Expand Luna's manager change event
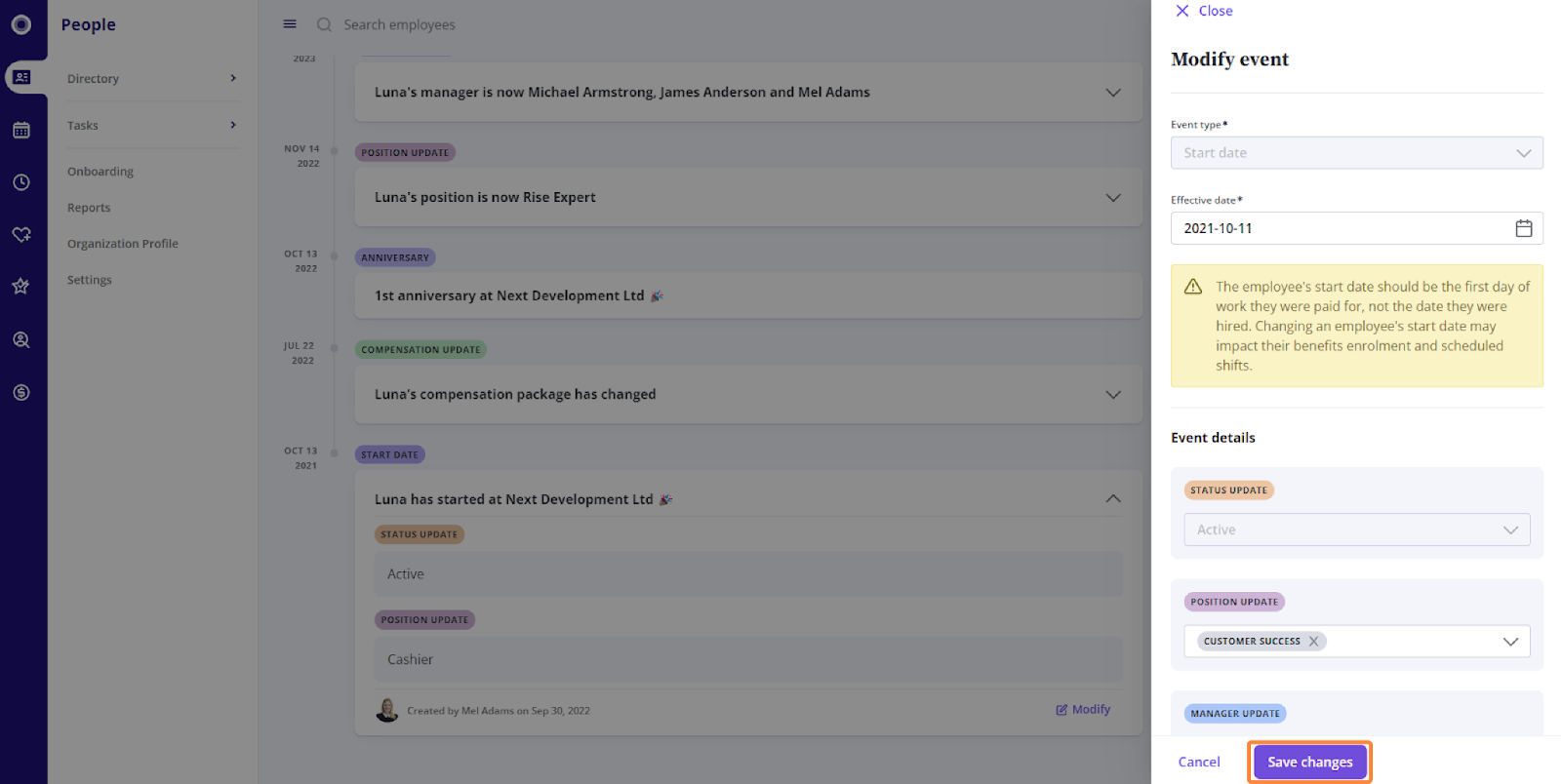This screenshot has height=784, width=1561. pyautogui.click(x=1112, y=93)
